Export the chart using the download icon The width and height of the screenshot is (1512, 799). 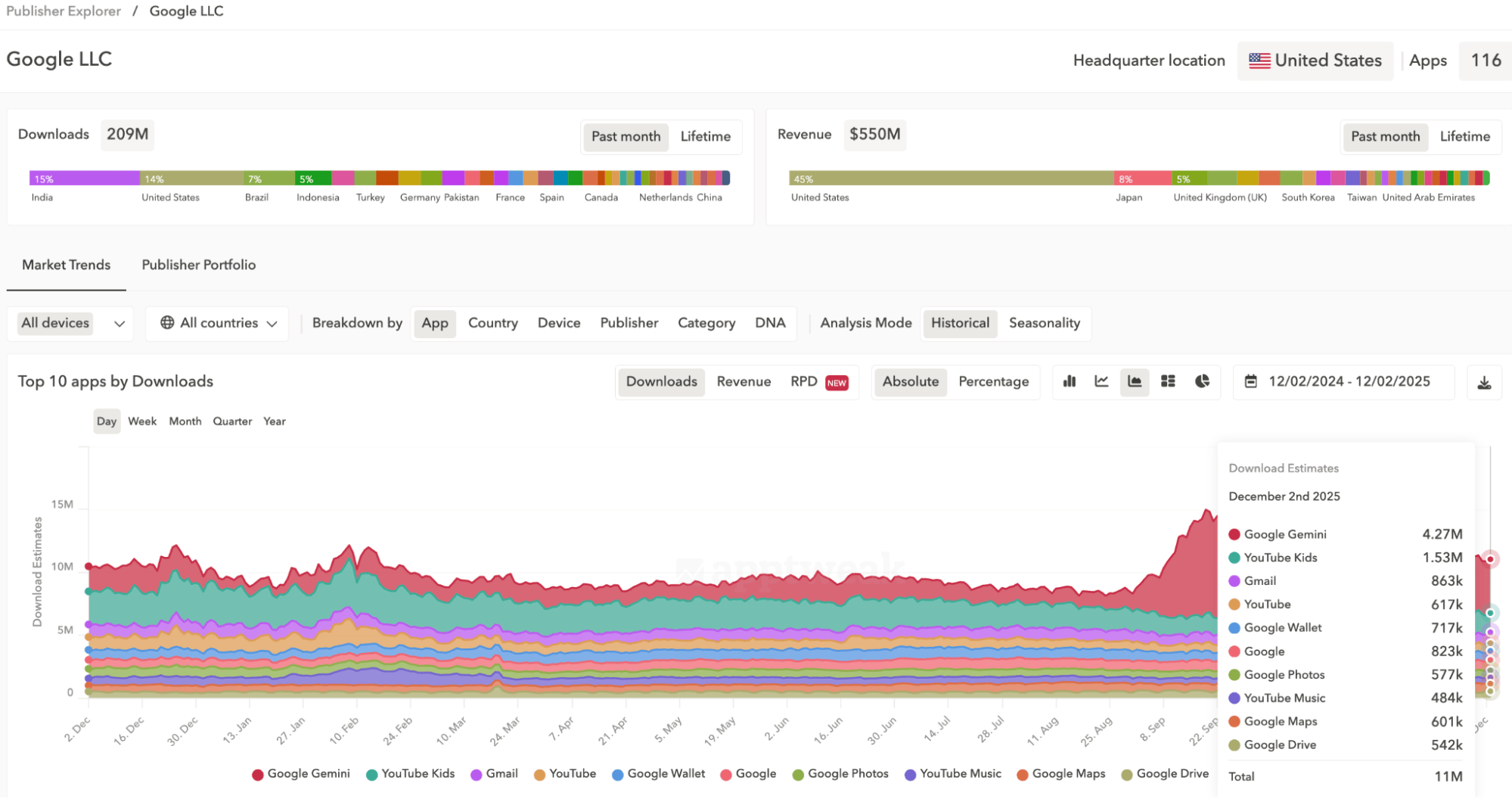pos(1484,382)
